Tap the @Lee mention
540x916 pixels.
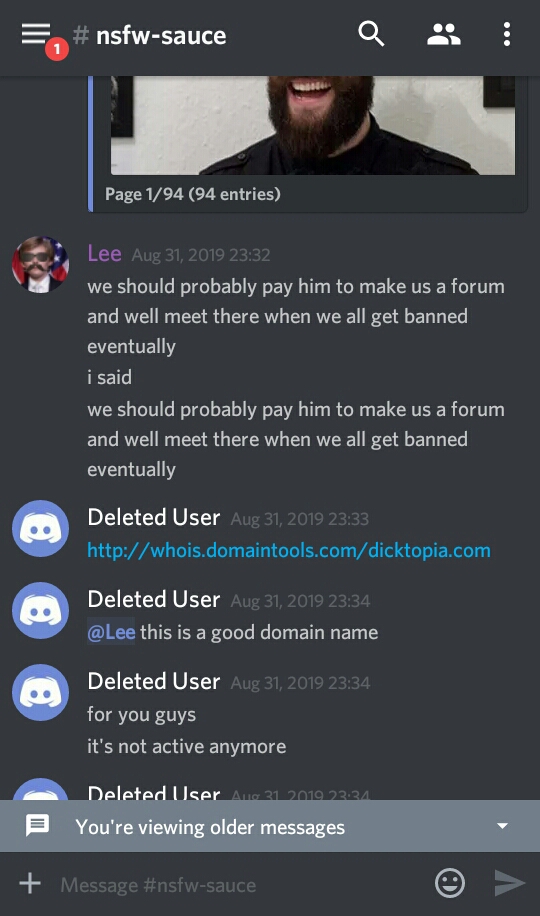pos(111,632)
